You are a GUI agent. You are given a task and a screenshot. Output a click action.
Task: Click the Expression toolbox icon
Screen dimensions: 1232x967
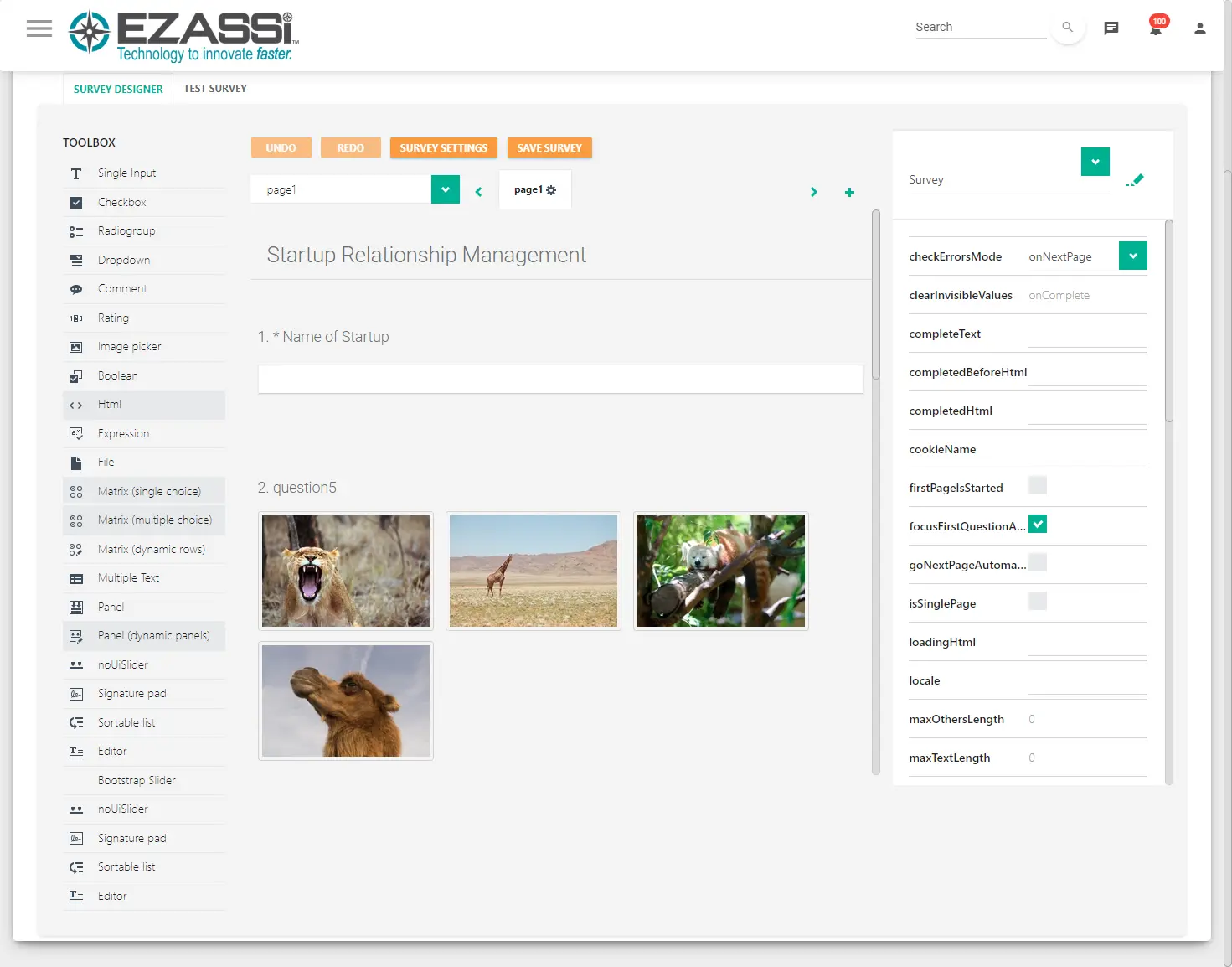(76, 434)
